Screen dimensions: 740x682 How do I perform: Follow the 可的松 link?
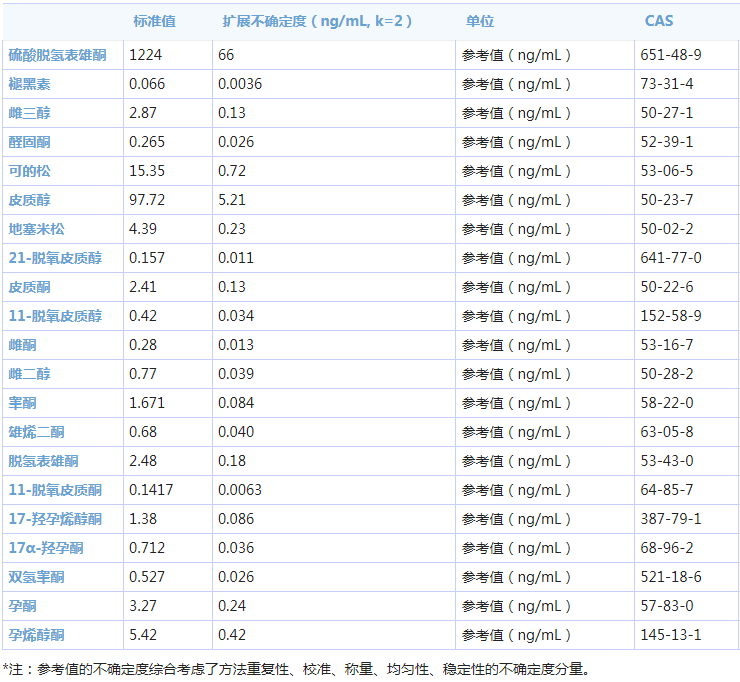pos(29,171)
